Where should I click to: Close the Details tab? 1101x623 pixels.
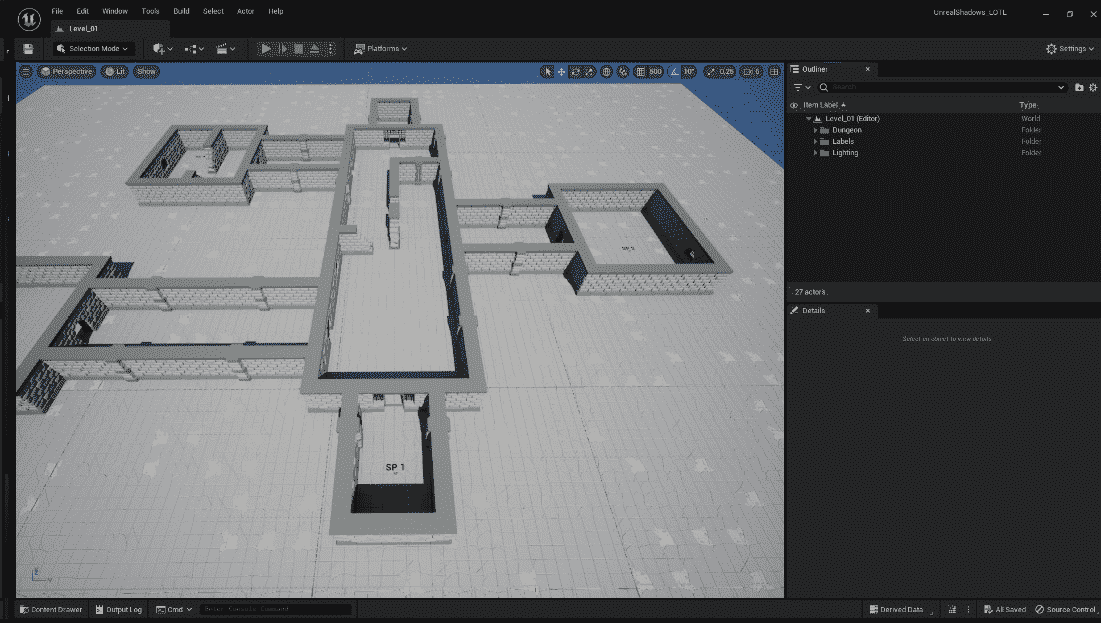coord(868,310)
